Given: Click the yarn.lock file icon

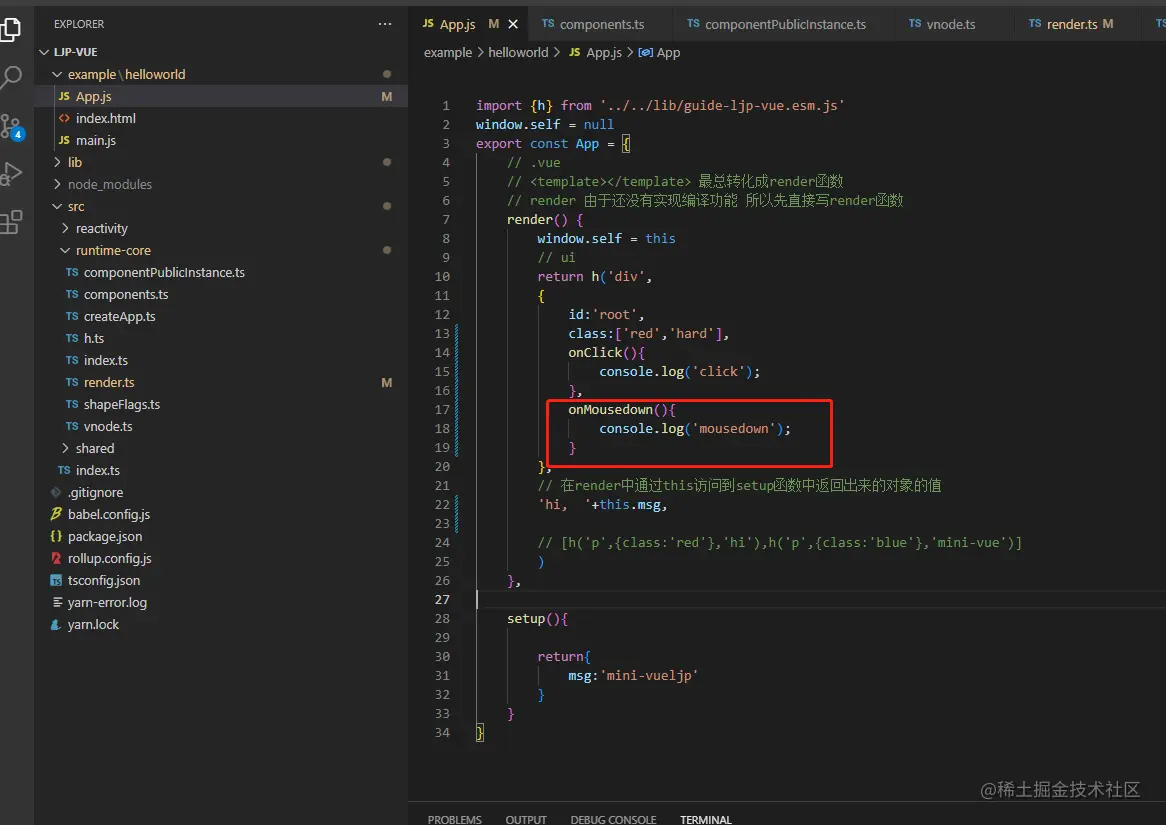Looking at the screenshot, I should [56, 624].
